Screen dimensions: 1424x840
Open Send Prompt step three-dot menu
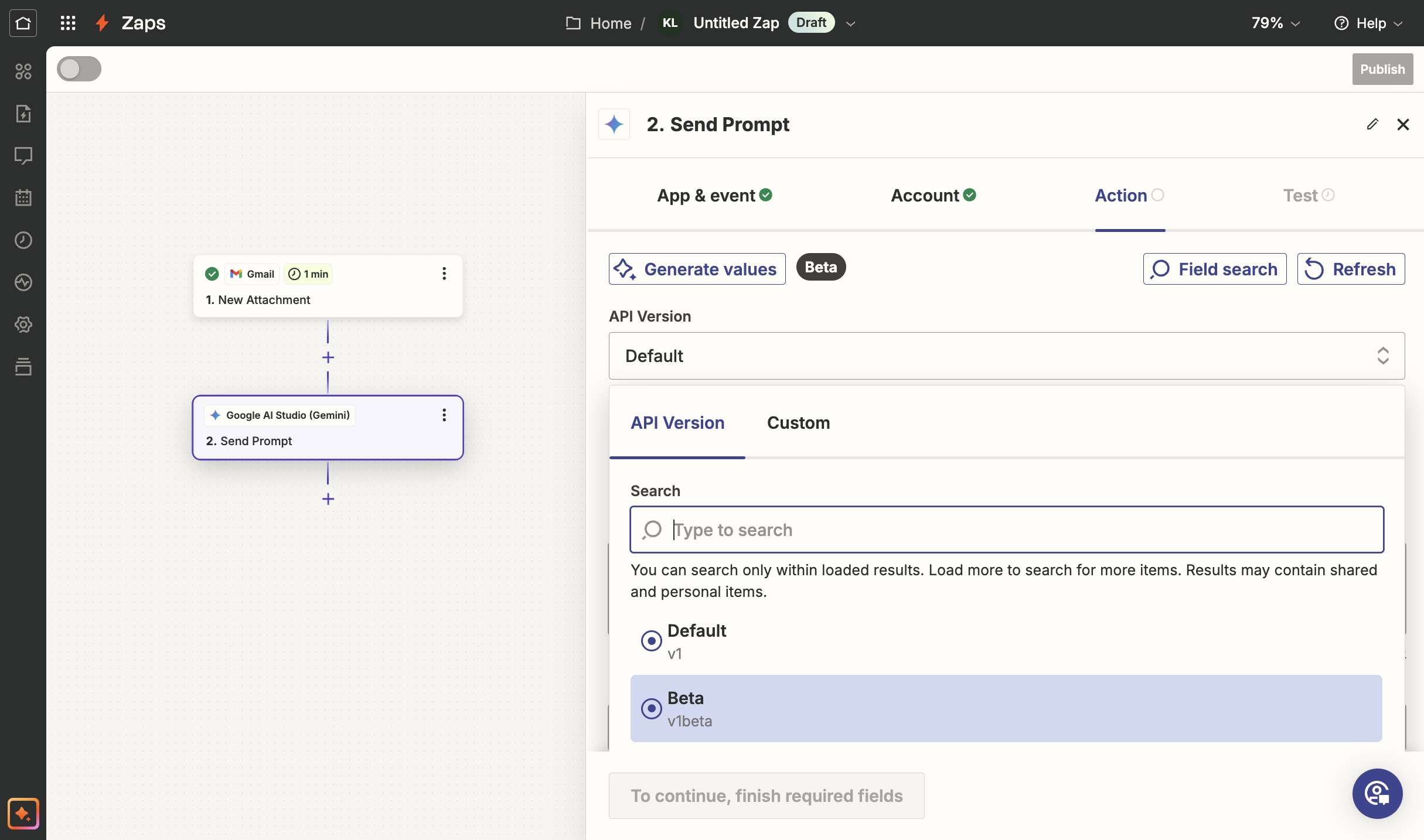[x=444, y=415]
